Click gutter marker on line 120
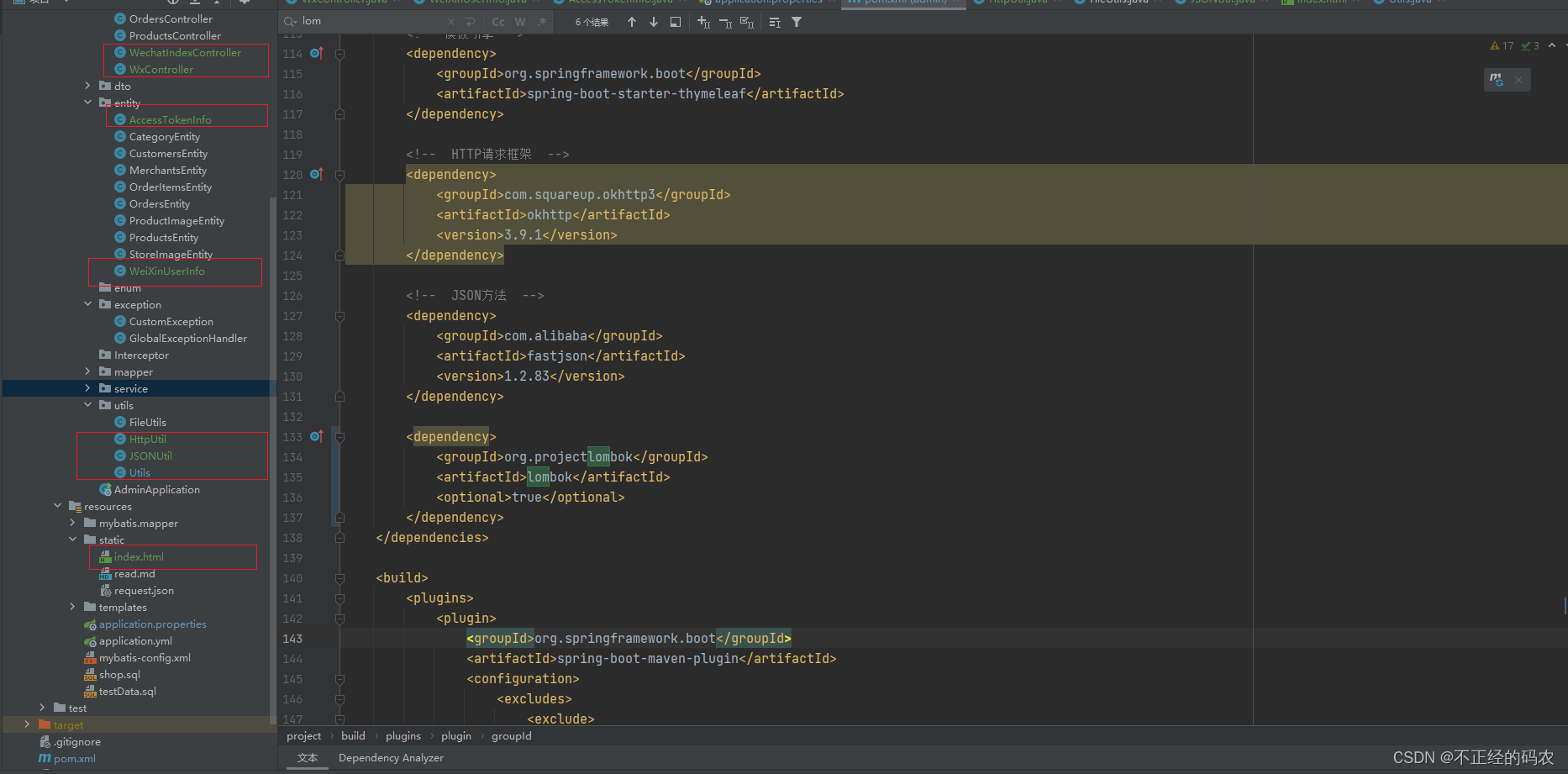The image size is (1568, 774). coord(317,174)
